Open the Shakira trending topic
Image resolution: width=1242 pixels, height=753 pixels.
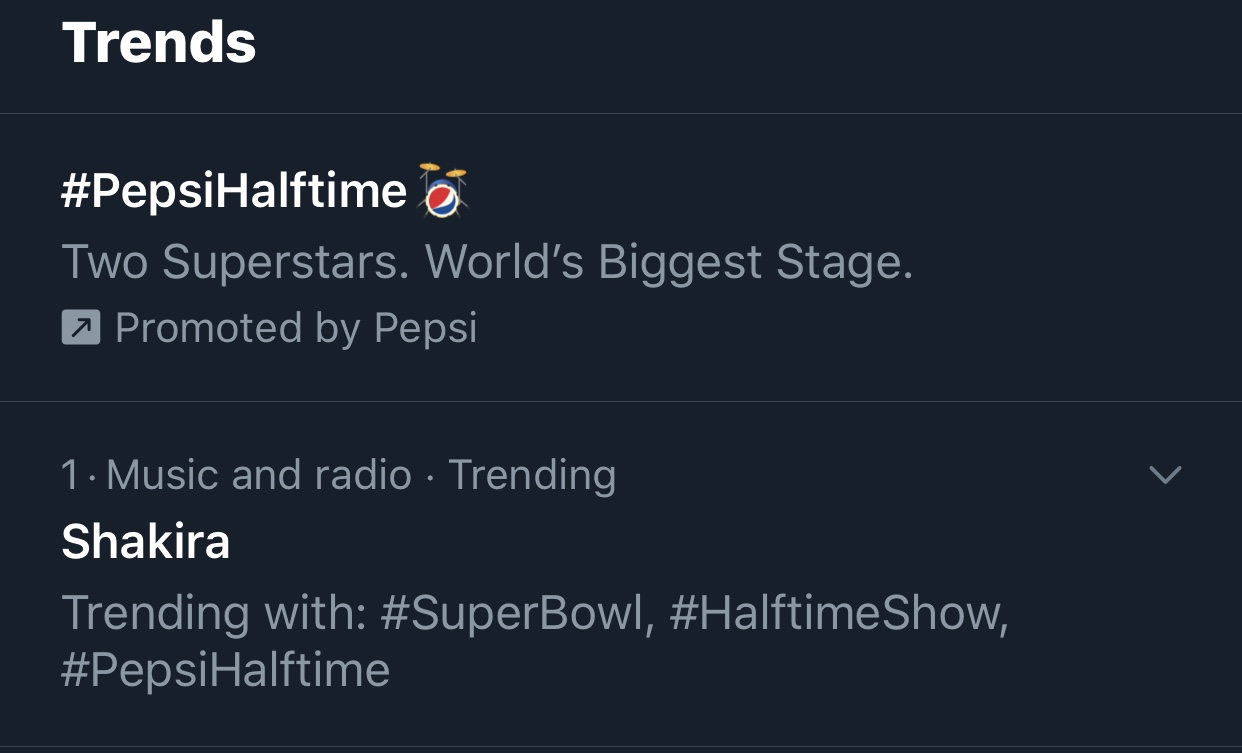coord(146,541)
